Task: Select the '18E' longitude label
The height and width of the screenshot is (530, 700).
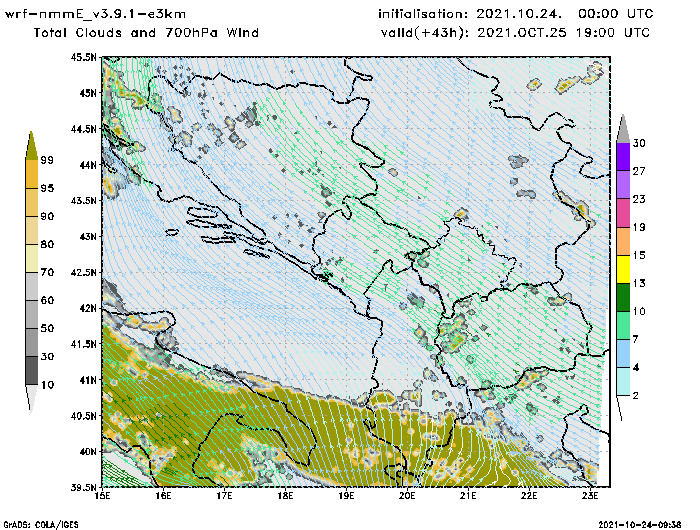Action: click(285, 496)
